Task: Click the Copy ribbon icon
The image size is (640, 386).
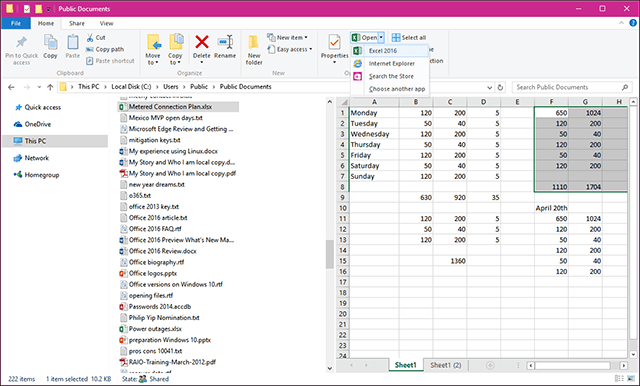Action: coord(51,42)
